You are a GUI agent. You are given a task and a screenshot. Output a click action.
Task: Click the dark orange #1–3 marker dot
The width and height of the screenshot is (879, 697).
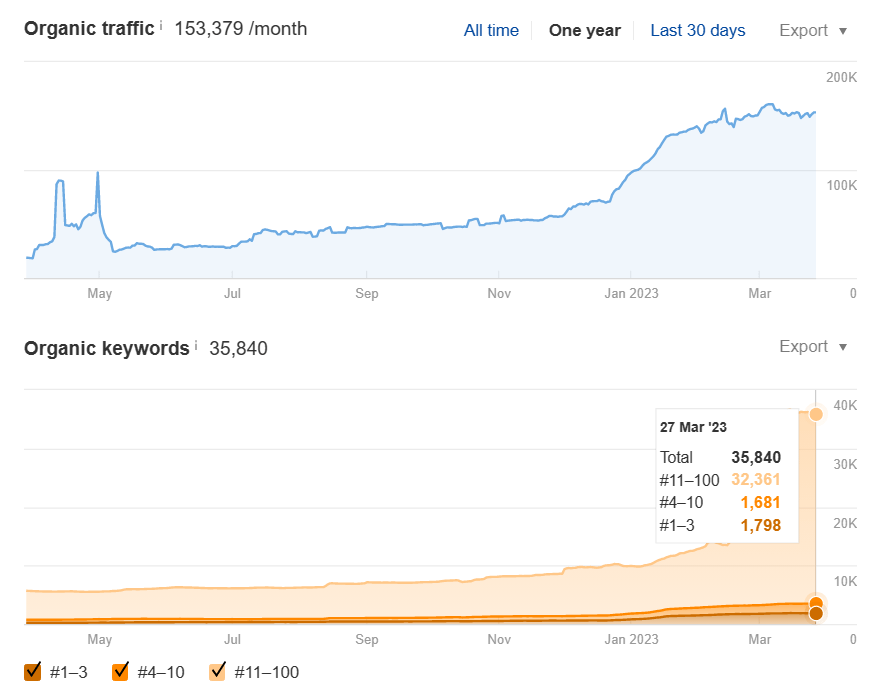point(816,613)
